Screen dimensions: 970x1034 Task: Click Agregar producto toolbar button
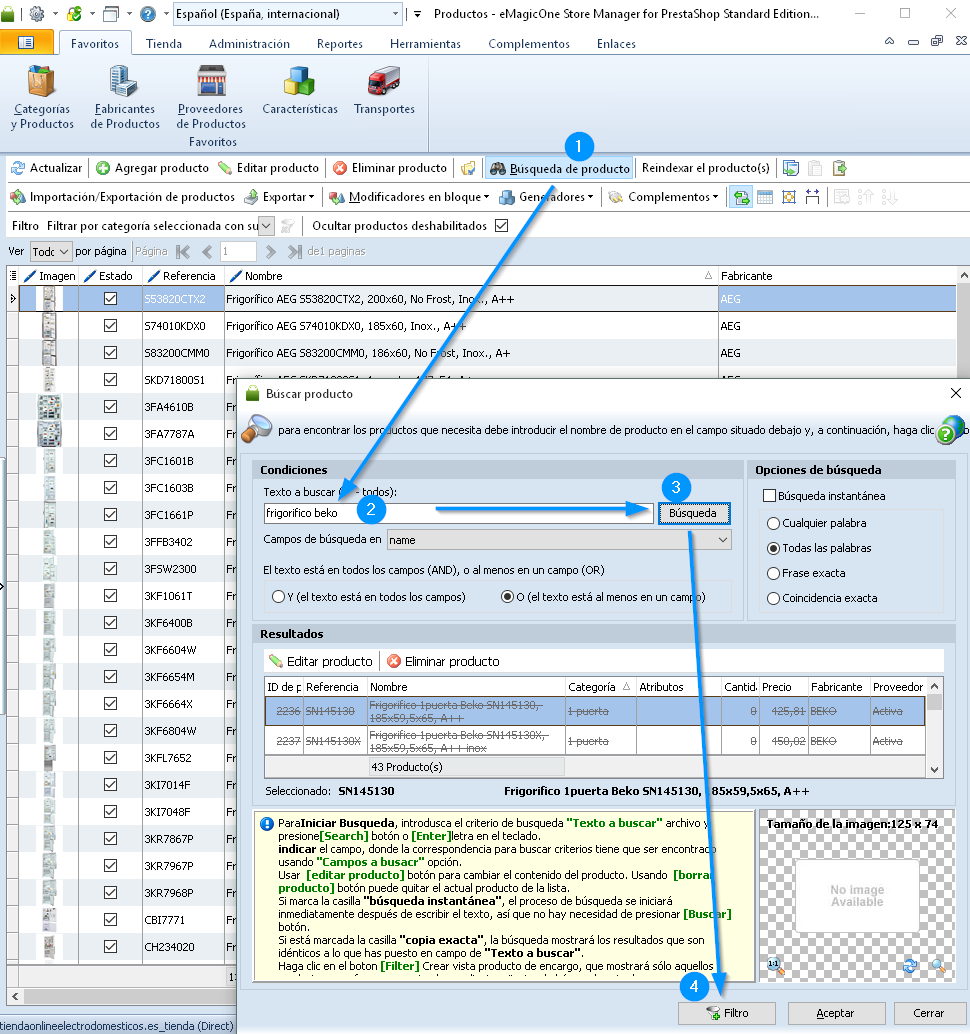tap(152, 168)
